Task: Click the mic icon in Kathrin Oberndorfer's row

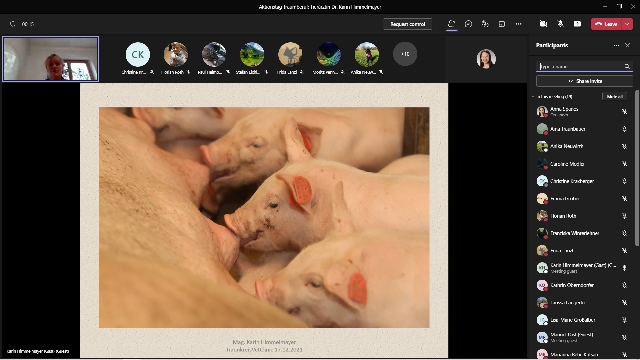Action: pyautogui.click(x=624, y=285)
